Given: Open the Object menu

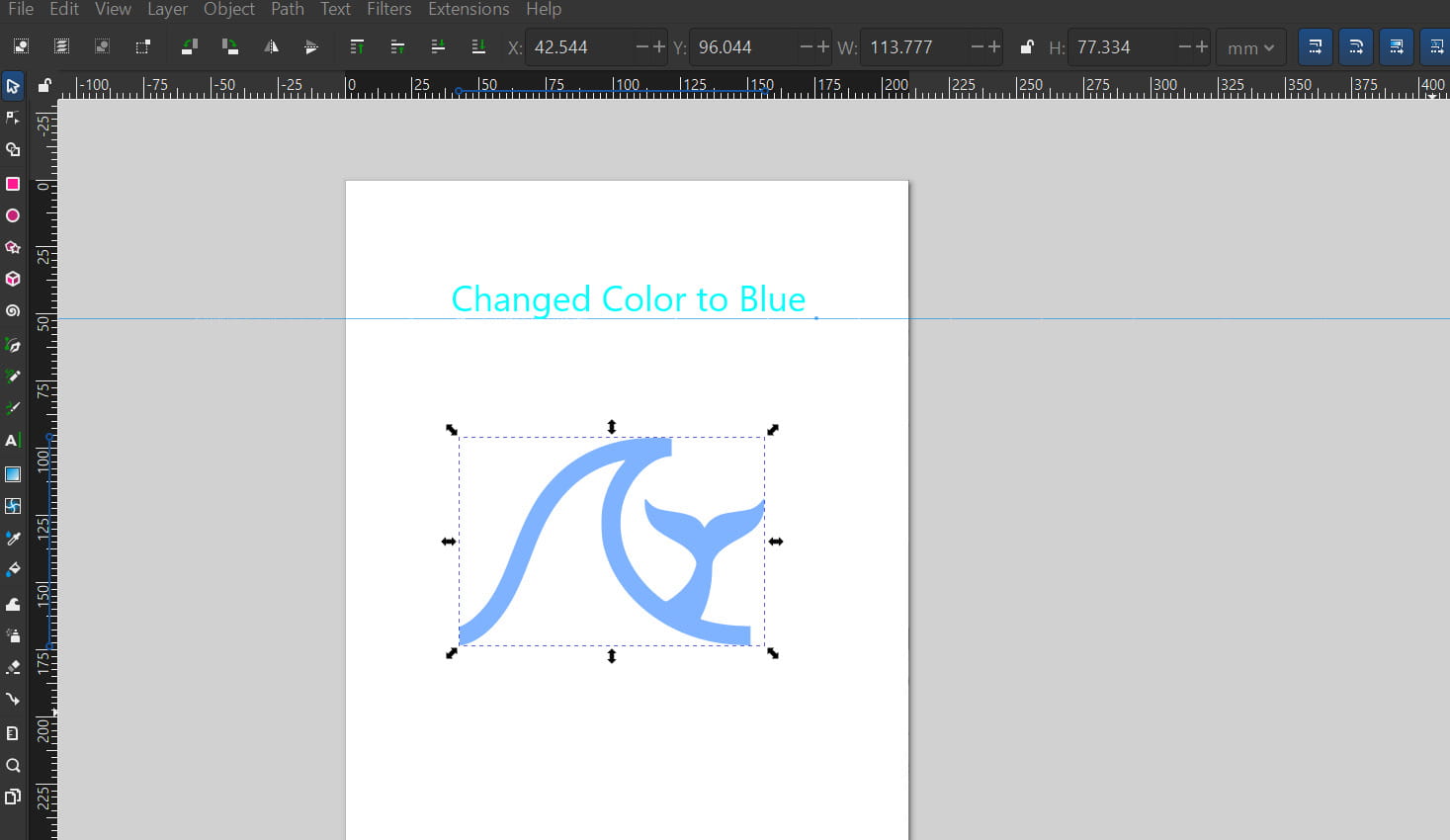Looking at the screenshot, I should tap(229, 9).
